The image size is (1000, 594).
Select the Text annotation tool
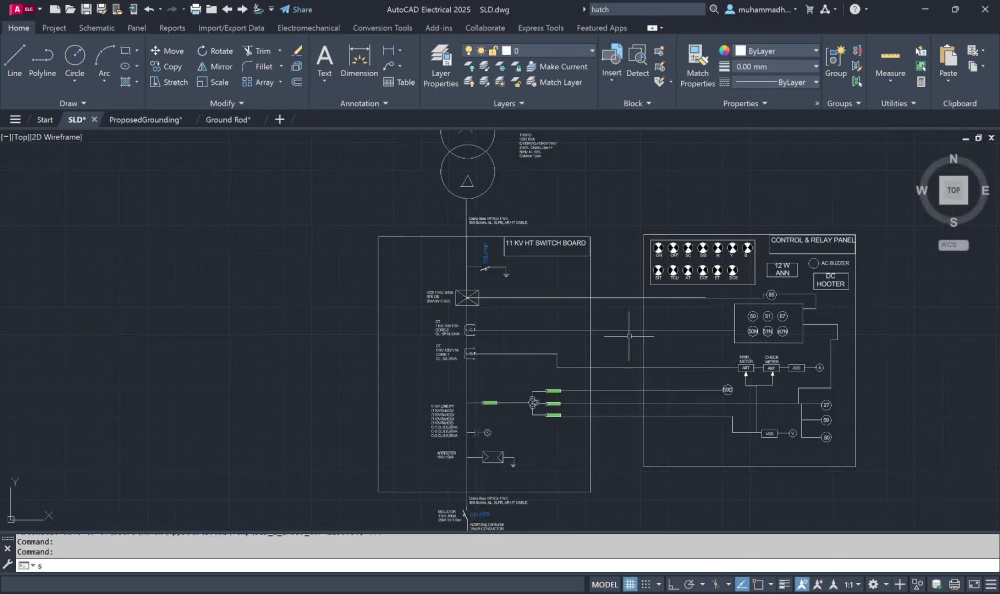pyautogui.click(x=325, y=61)
